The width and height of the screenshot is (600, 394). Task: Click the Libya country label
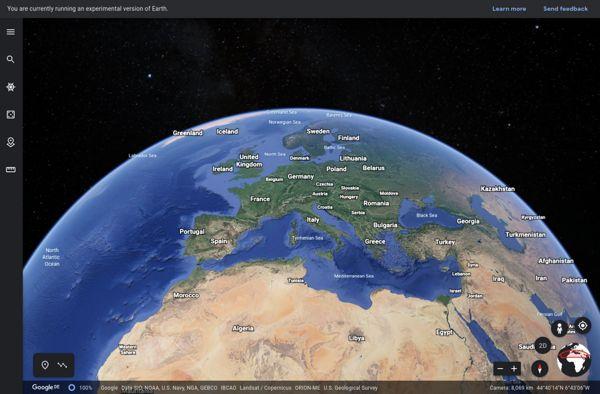coord(357,338)
